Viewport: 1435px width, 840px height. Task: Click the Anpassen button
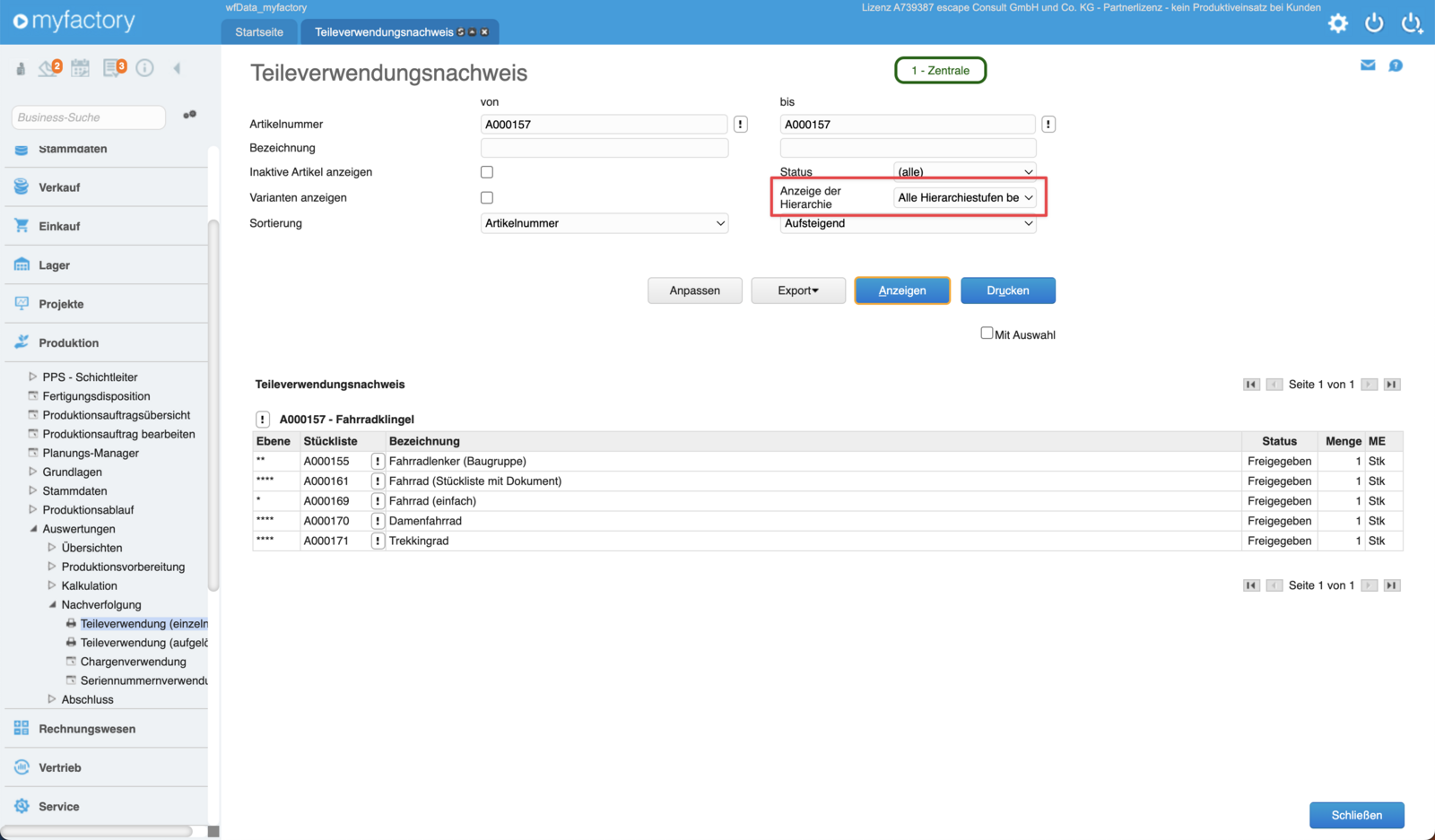click(x=695, y=290)
